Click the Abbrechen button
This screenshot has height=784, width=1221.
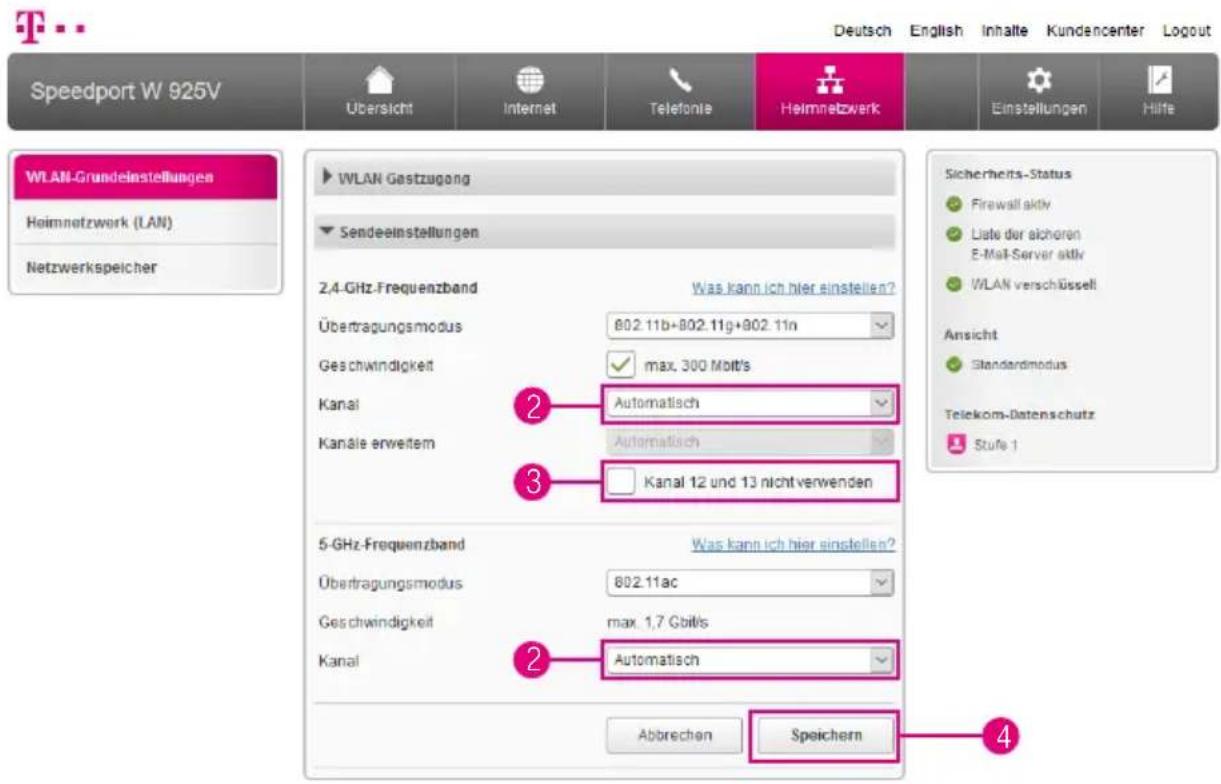pos(675,735)
